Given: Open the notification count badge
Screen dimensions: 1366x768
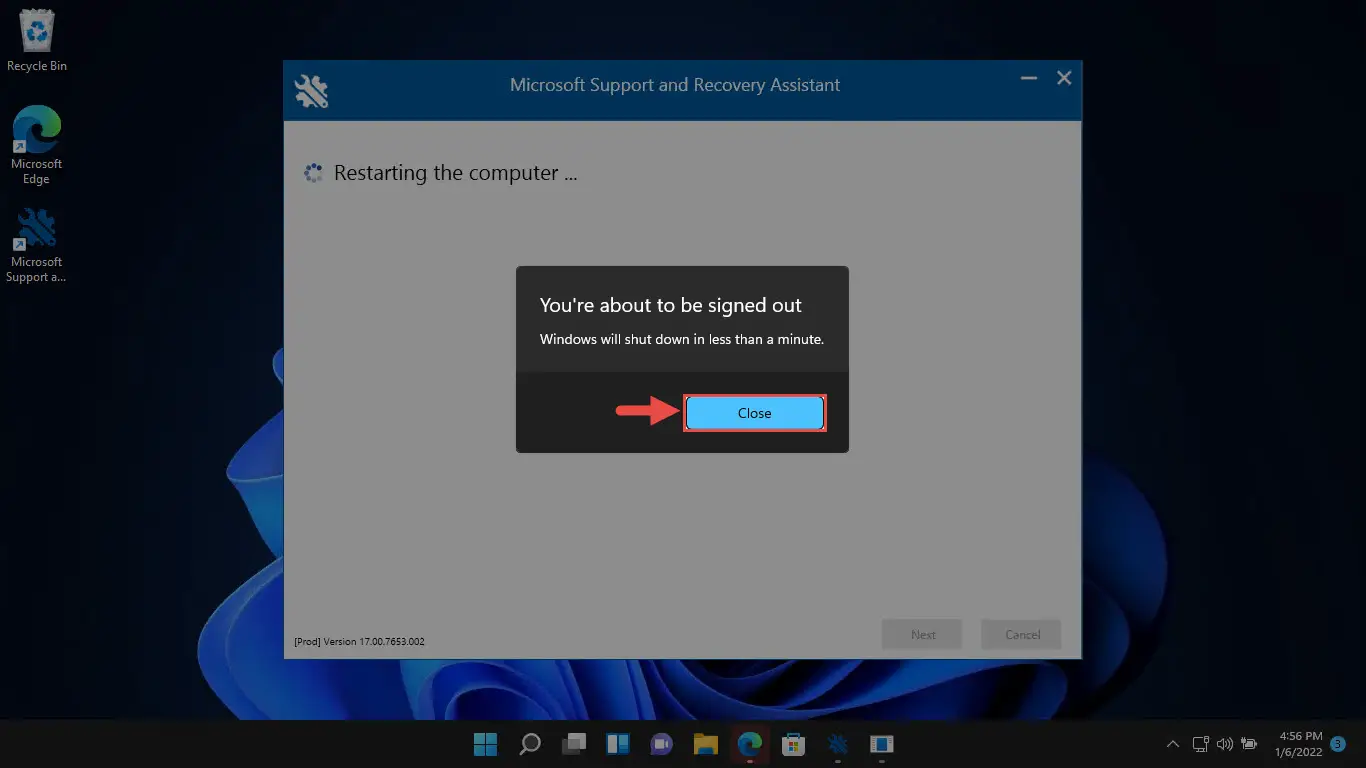Looking at the screenshot, I should [x=1338, y=744].
